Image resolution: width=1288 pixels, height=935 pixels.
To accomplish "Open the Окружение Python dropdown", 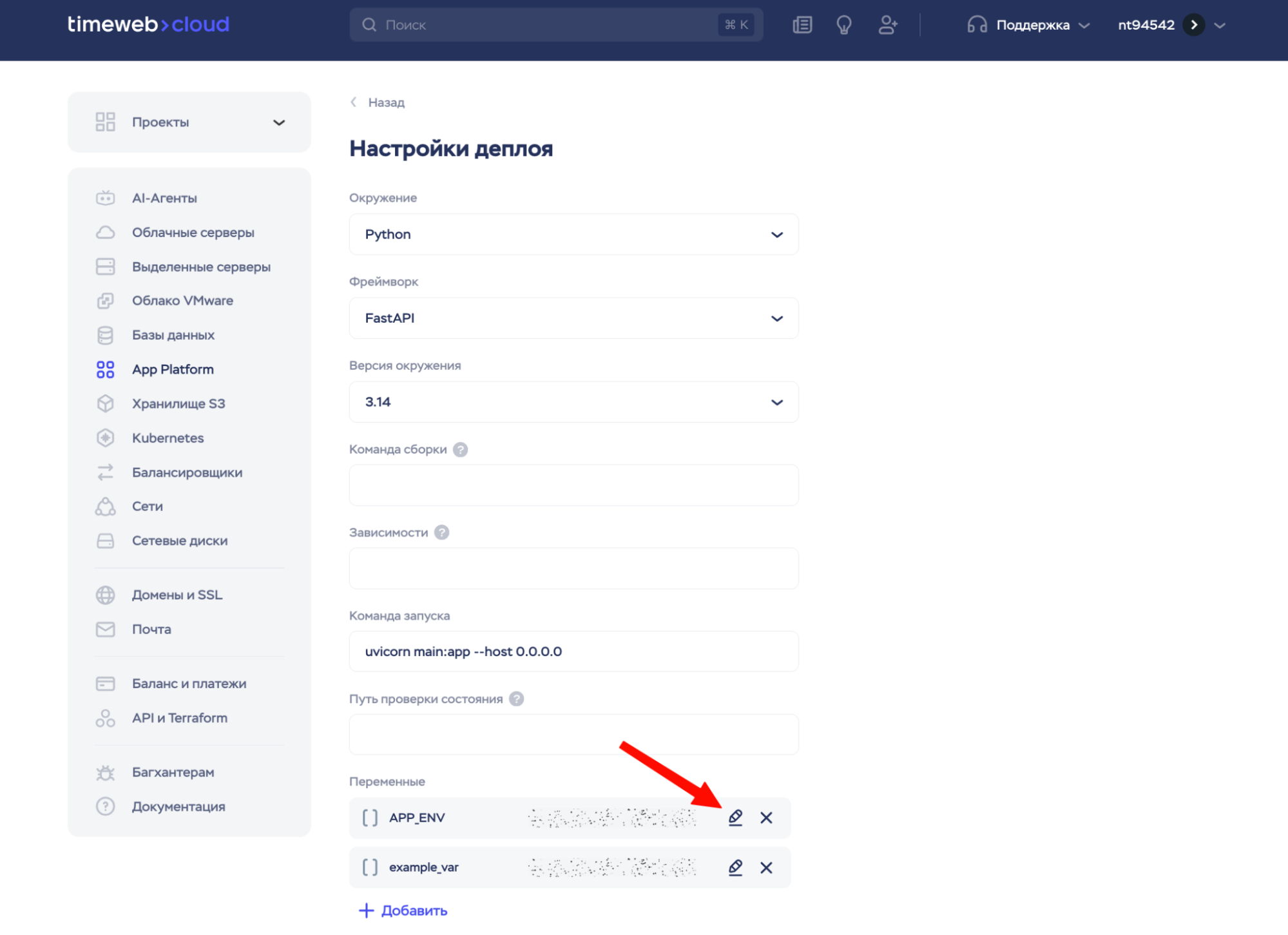I will (x=573, y=234).
